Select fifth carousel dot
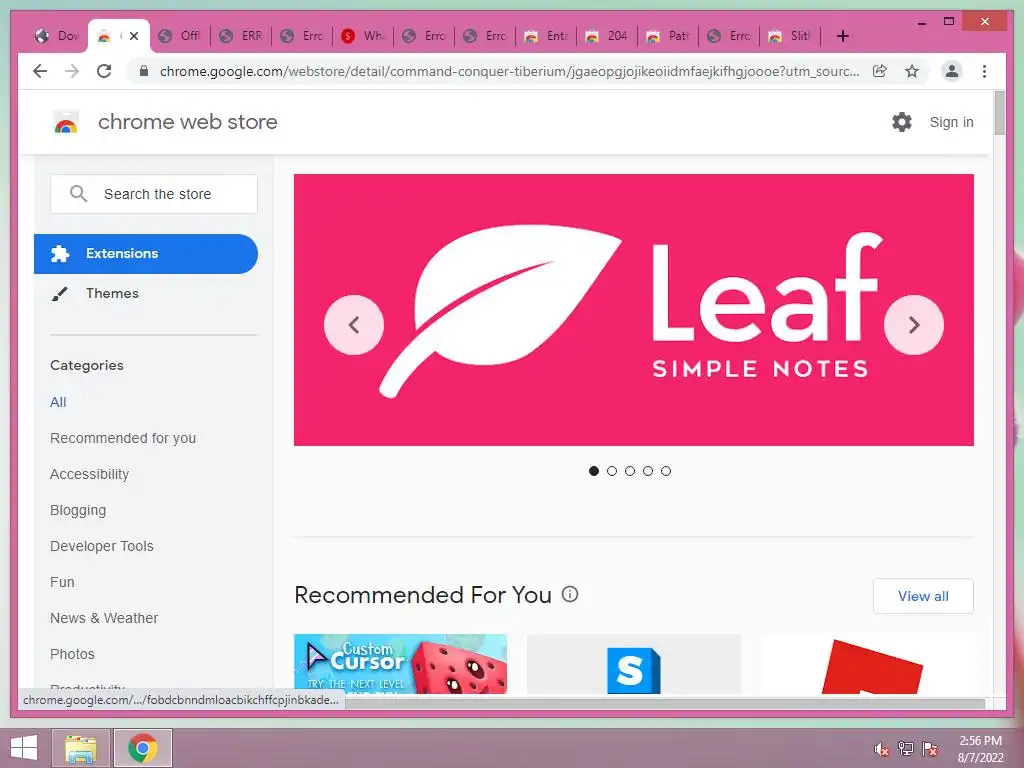The width and height of the screenshot is (1024, 768). [x=665, y=471]
